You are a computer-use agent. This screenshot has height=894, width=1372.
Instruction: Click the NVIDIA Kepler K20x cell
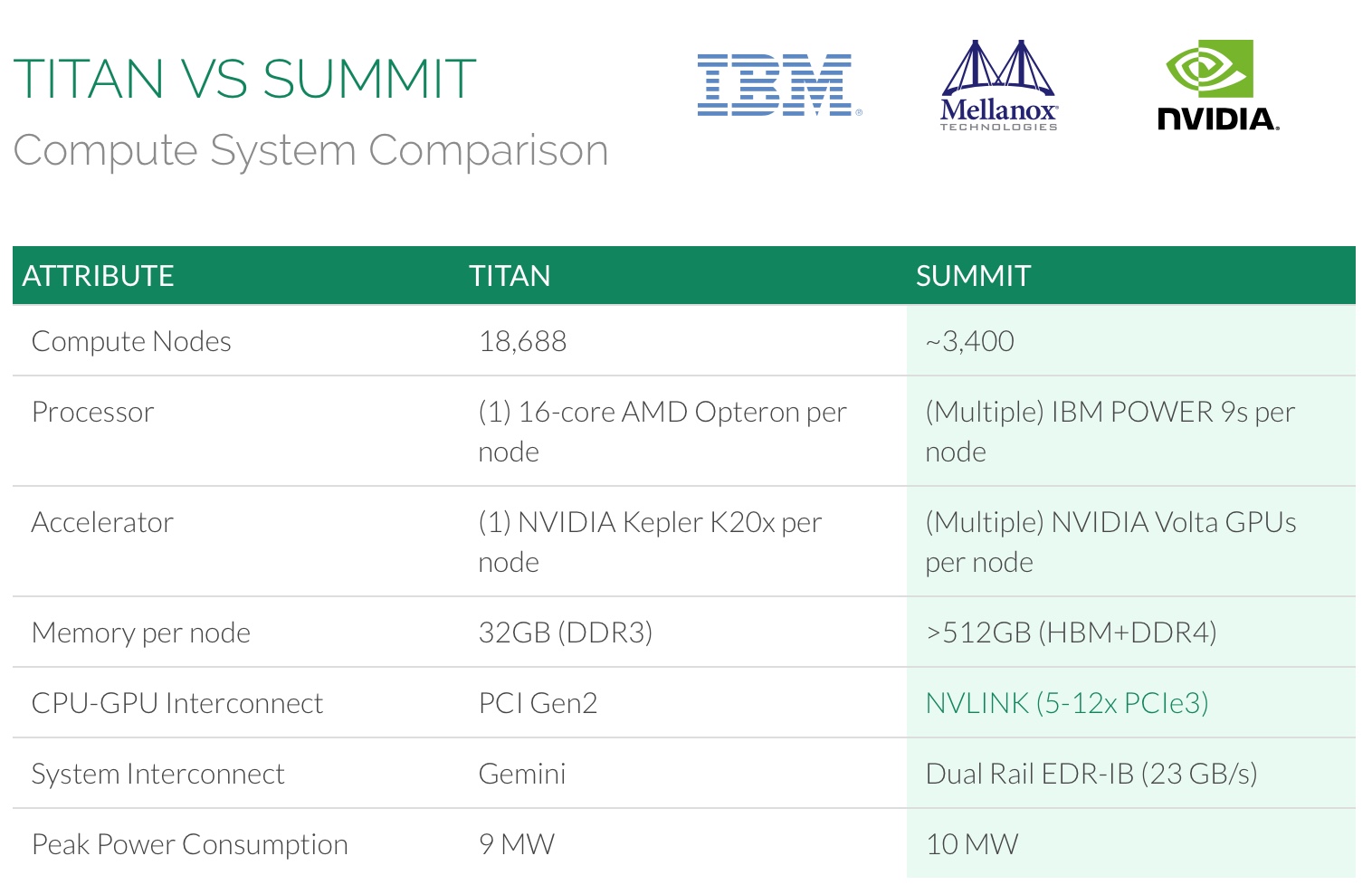point(650,541)
